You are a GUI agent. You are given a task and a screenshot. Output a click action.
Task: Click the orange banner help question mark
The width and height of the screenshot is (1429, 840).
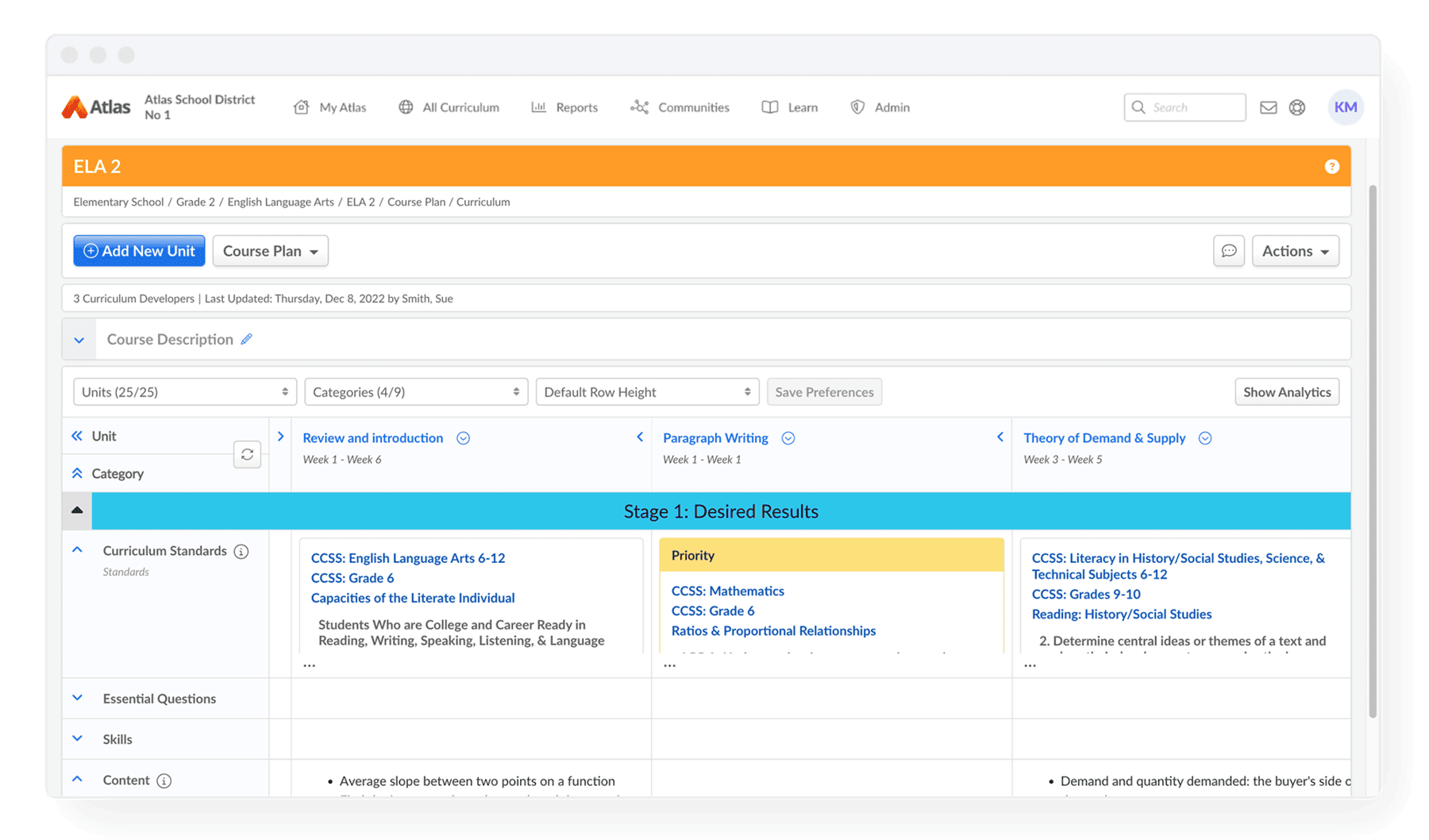coord(1331,167)
